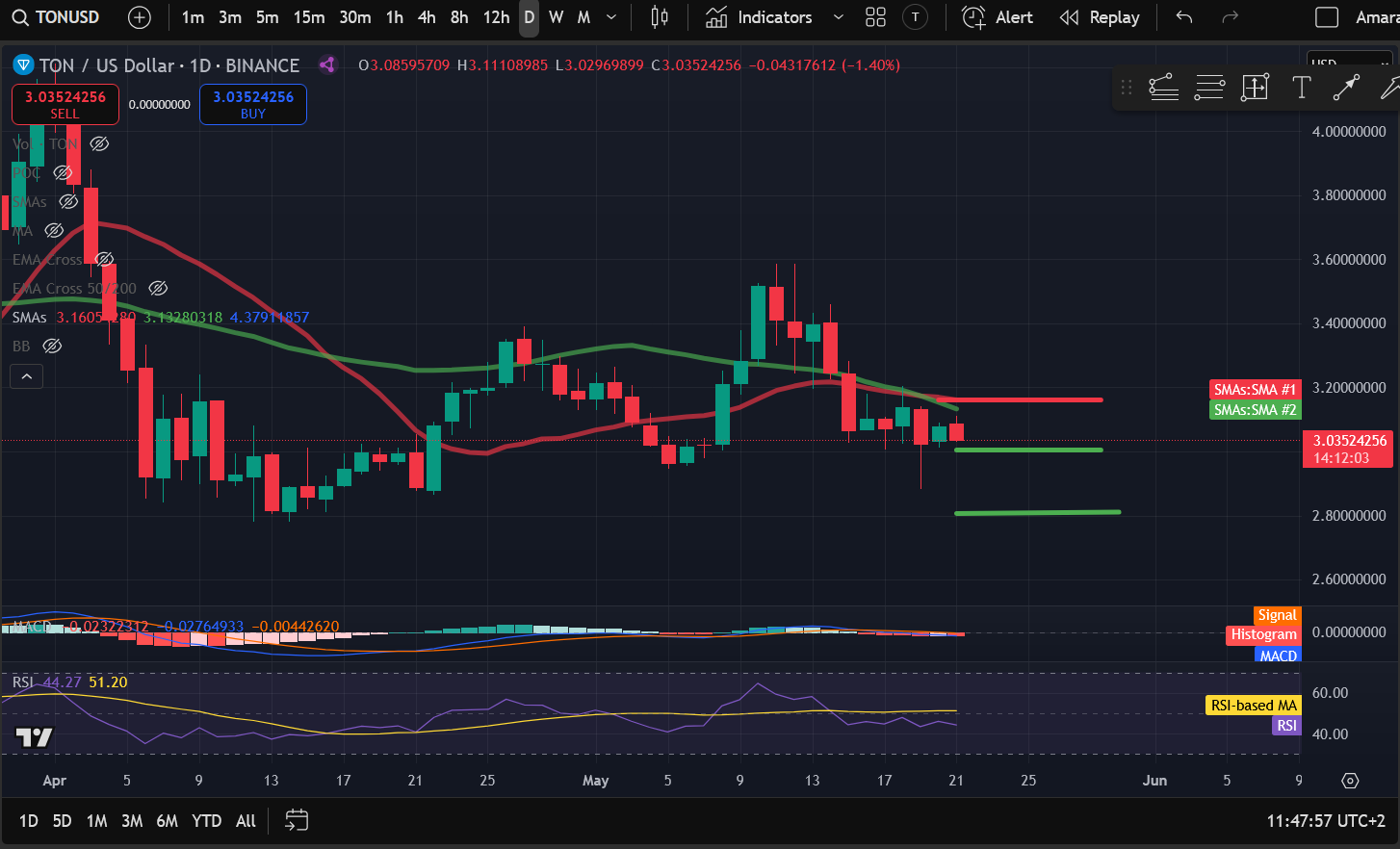The image size is (1400, 849).
Task: Click the circled T indicator templates icon
Action: pyautogui.click(x=916, y=17)
